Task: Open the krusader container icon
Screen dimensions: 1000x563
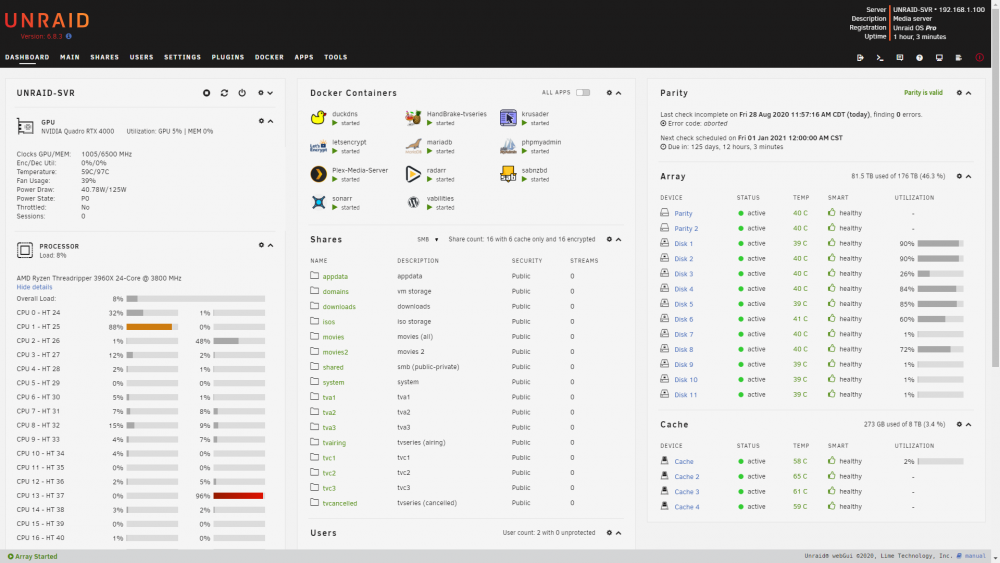Action: 508,118
